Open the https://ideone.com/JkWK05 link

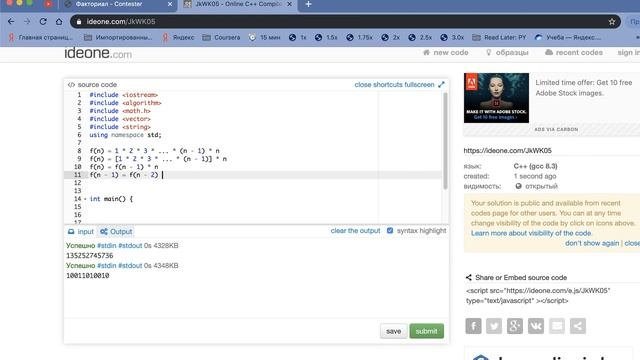point(507,151)
